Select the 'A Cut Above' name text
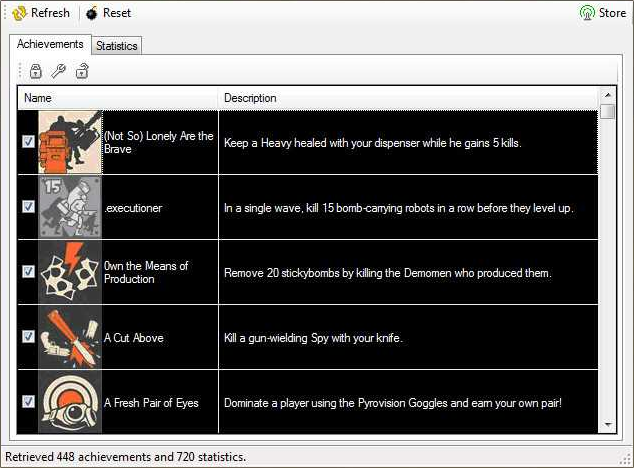Image resolution: width=634 pixels, height=468 pixels. (134, 338)
